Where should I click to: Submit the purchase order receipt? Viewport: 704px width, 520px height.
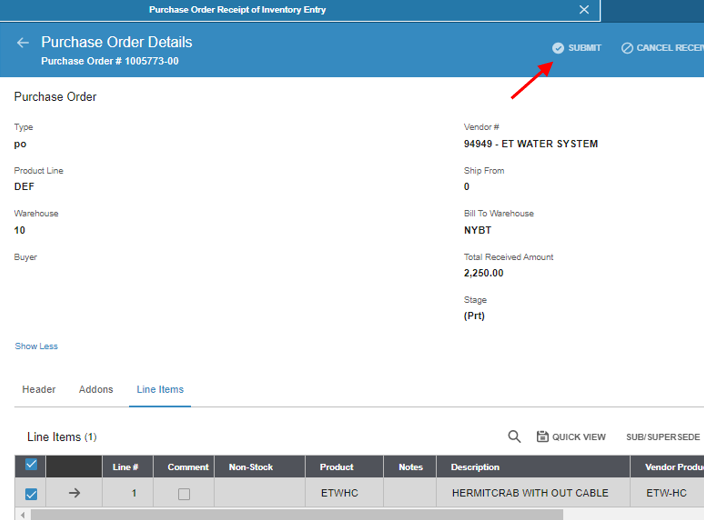pyautogui.click(x=576, y=48)
